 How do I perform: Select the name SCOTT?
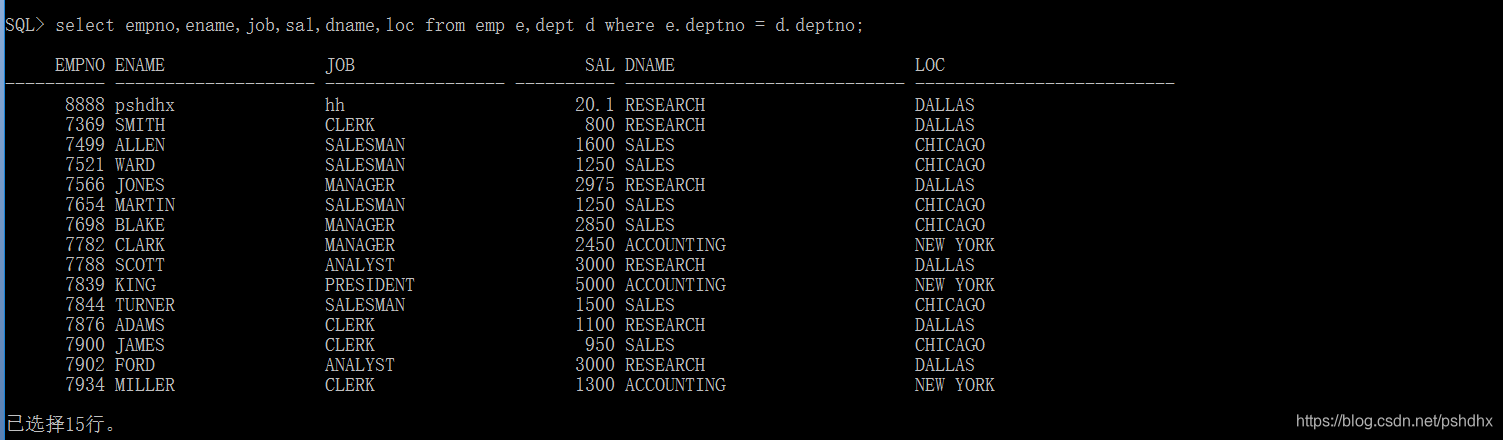[140, 265]
